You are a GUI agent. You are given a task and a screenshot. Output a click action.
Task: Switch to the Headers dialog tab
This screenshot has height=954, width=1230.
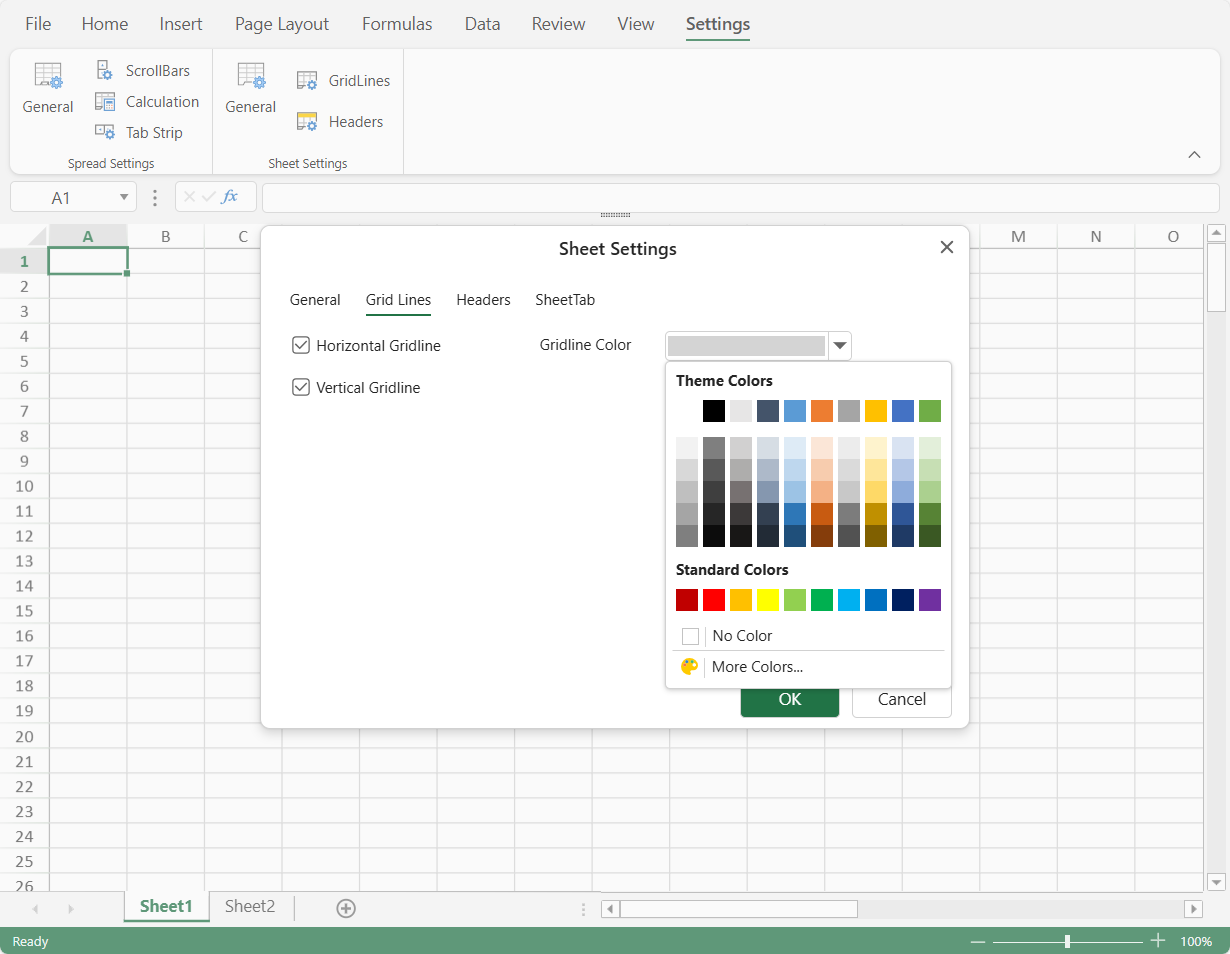tap(483, 300)
